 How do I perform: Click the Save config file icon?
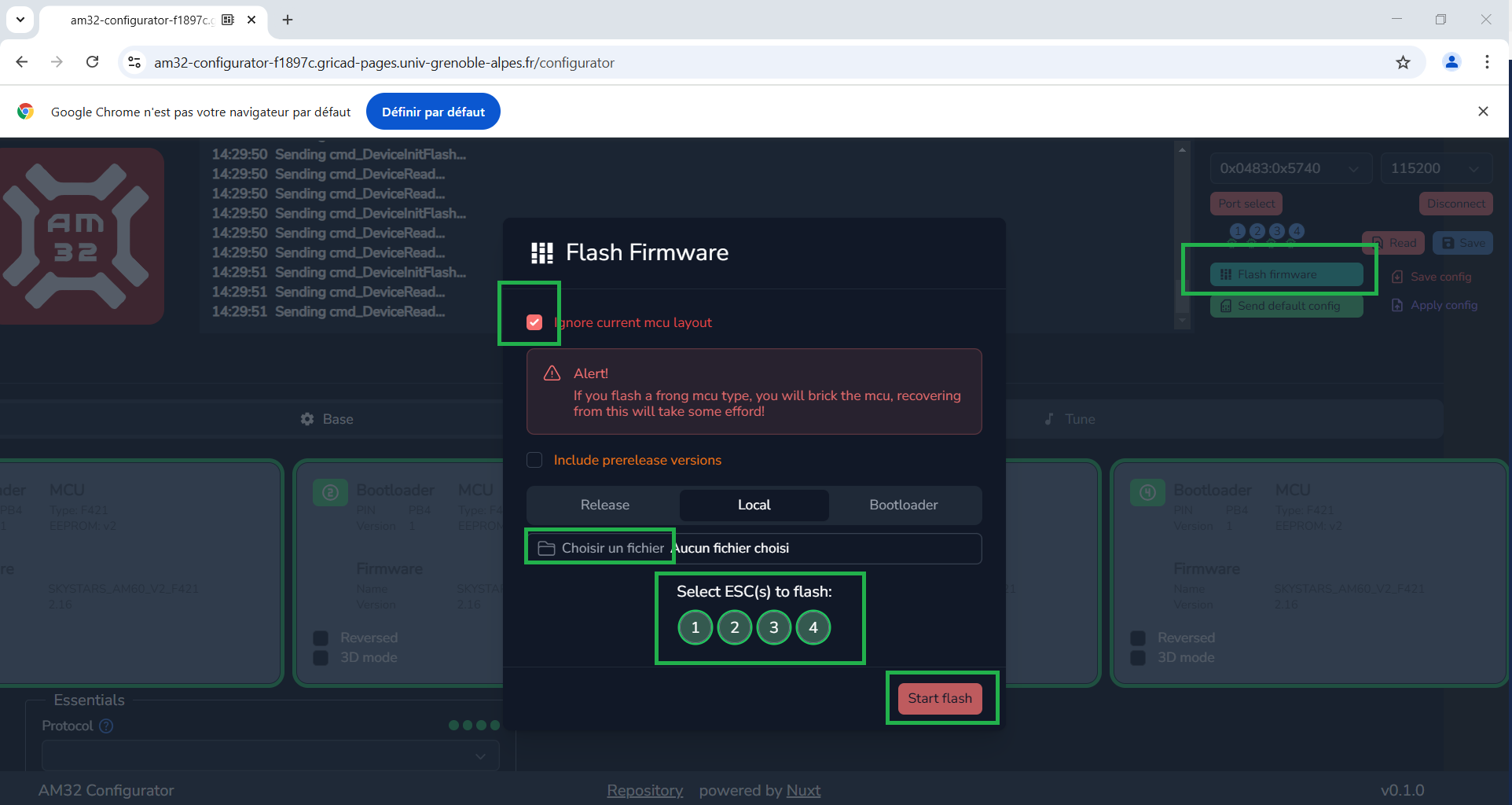click(x=1397, y=277)
